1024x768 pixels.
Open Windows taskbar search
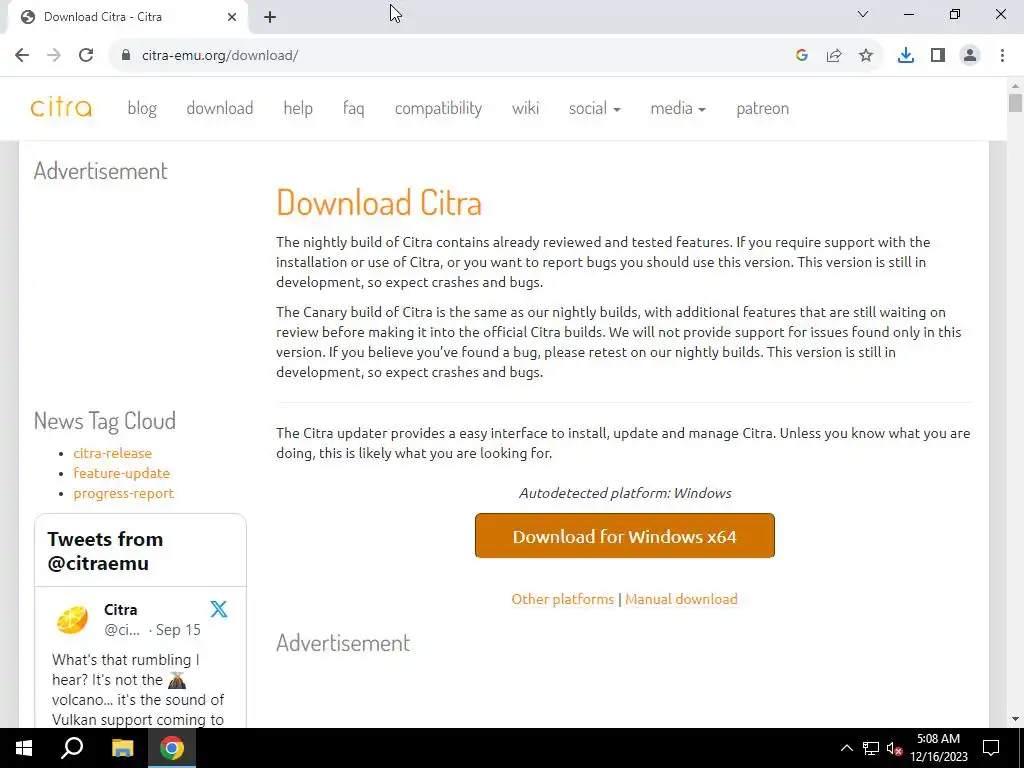(72, 748)
